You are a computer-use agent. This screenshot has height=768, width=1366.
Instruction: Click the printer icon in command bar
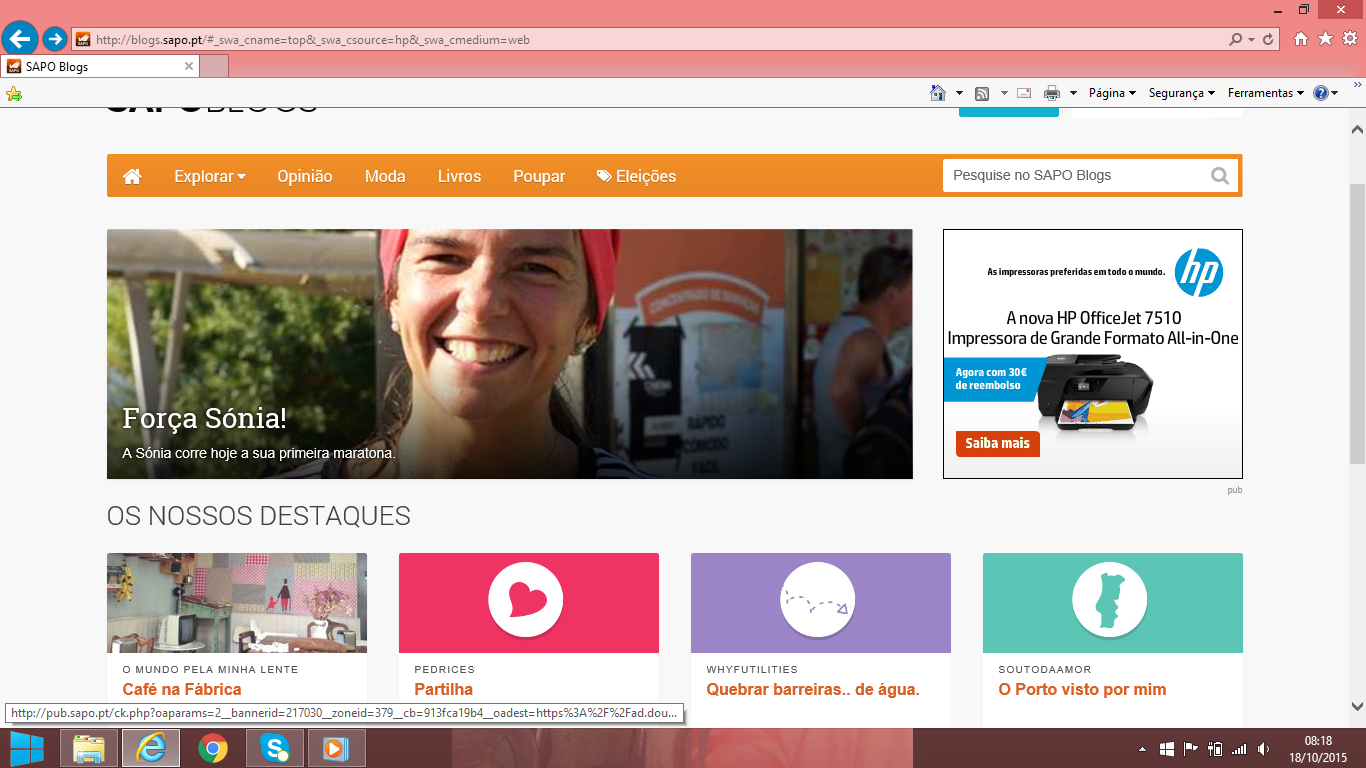(1051, 93)
